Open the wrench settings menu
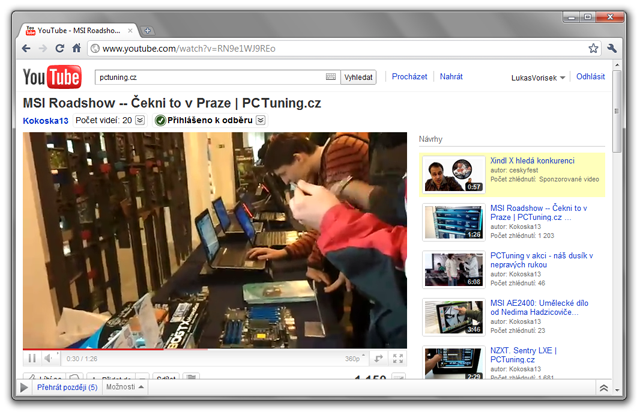640x420 pixels. point(611,49)
